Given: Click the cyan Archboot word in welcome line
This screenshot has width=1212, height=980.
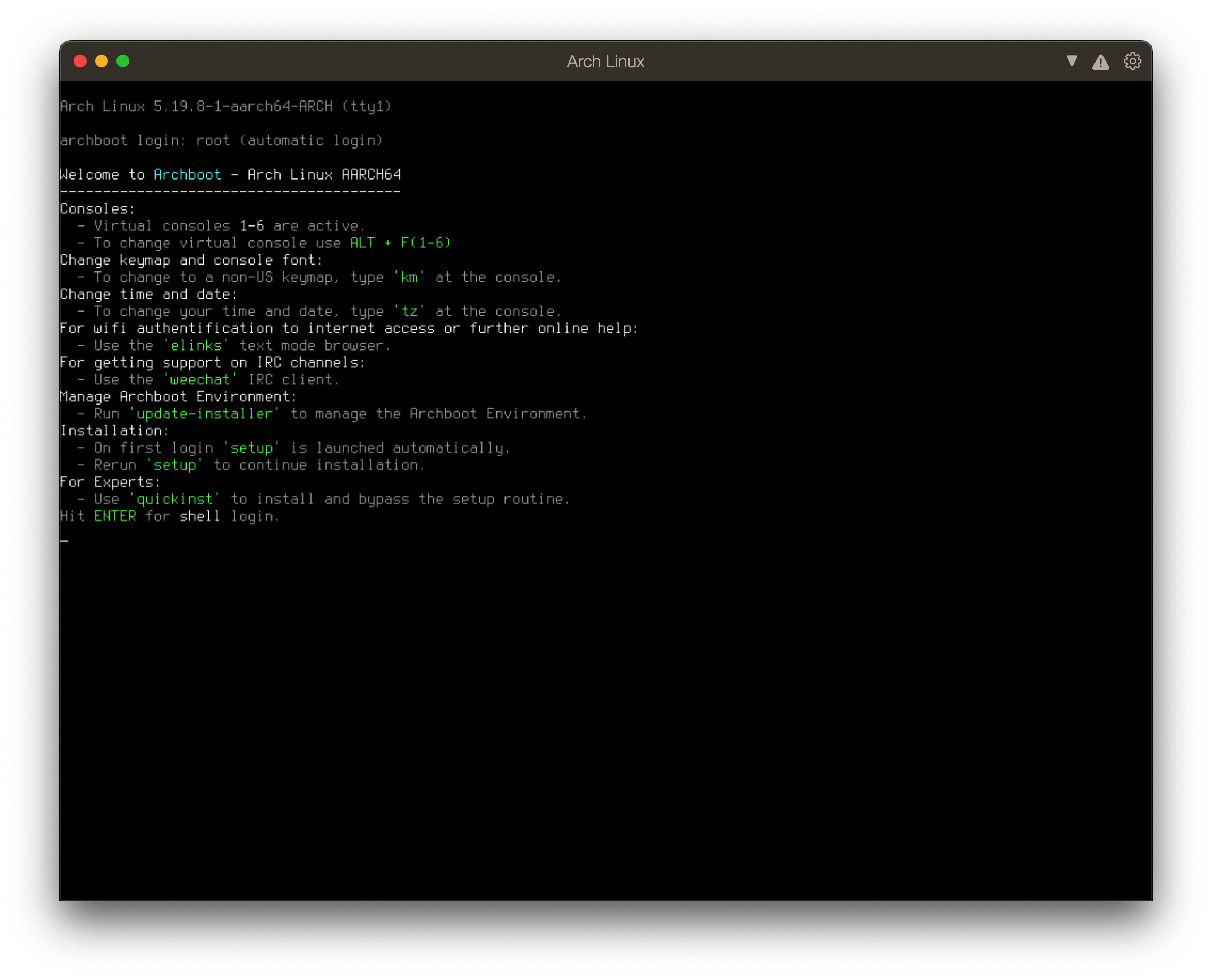Looking at the screenshot, I should point(188,174).
